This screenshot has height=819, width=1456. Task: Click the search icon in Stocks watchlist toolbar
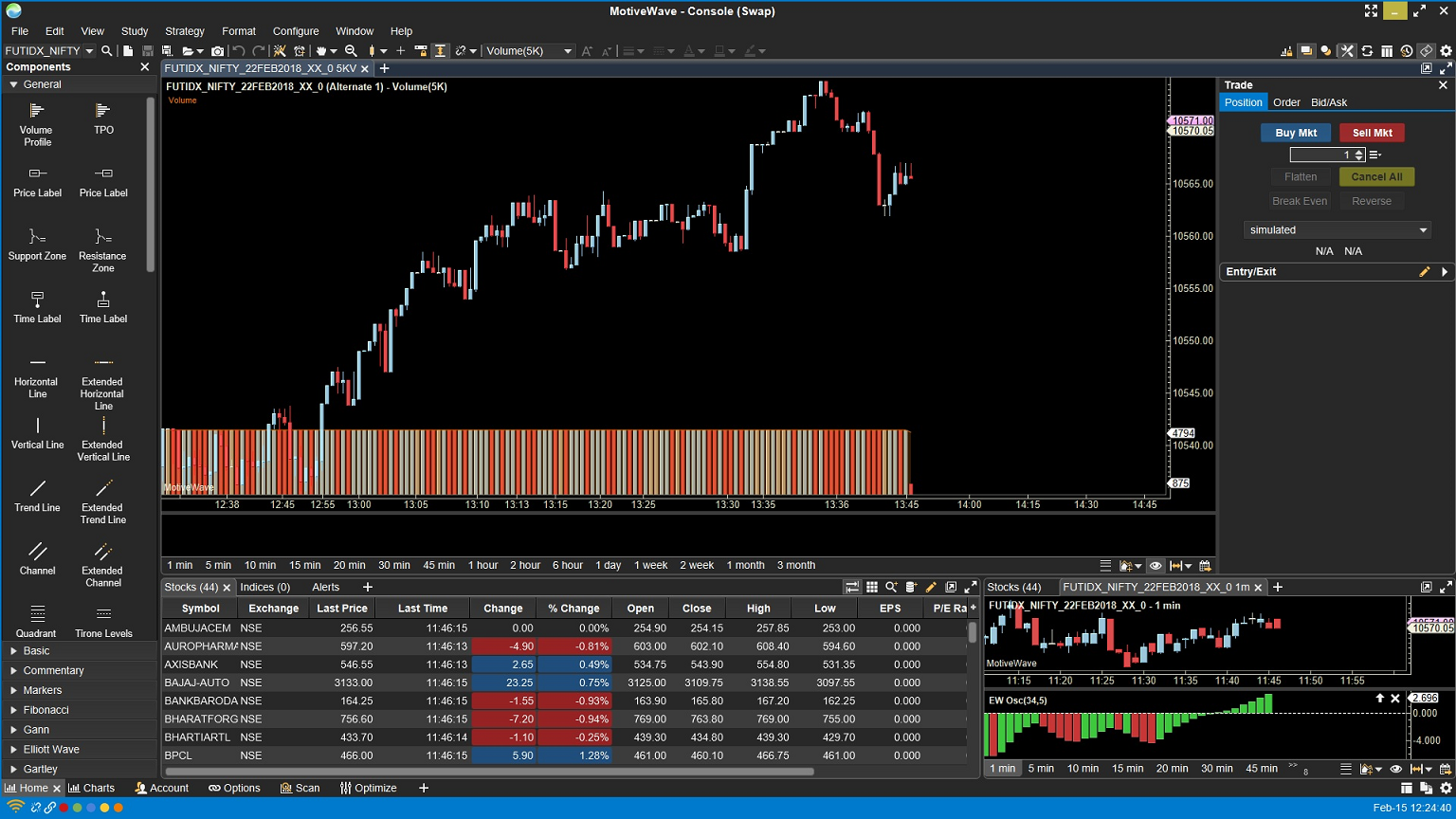pyautogui.click(x=891, y=588)
